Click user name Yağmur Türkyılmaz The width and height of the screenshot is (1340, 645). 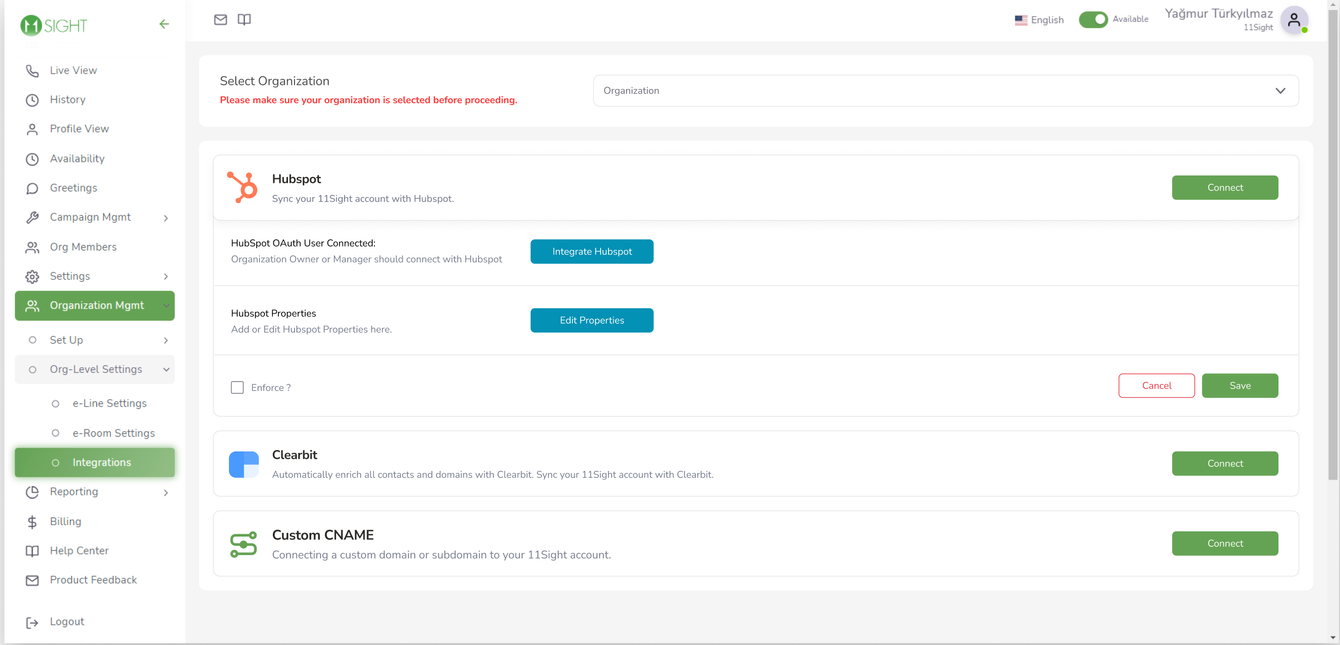pyautogui.click(x=1219, y=14)
